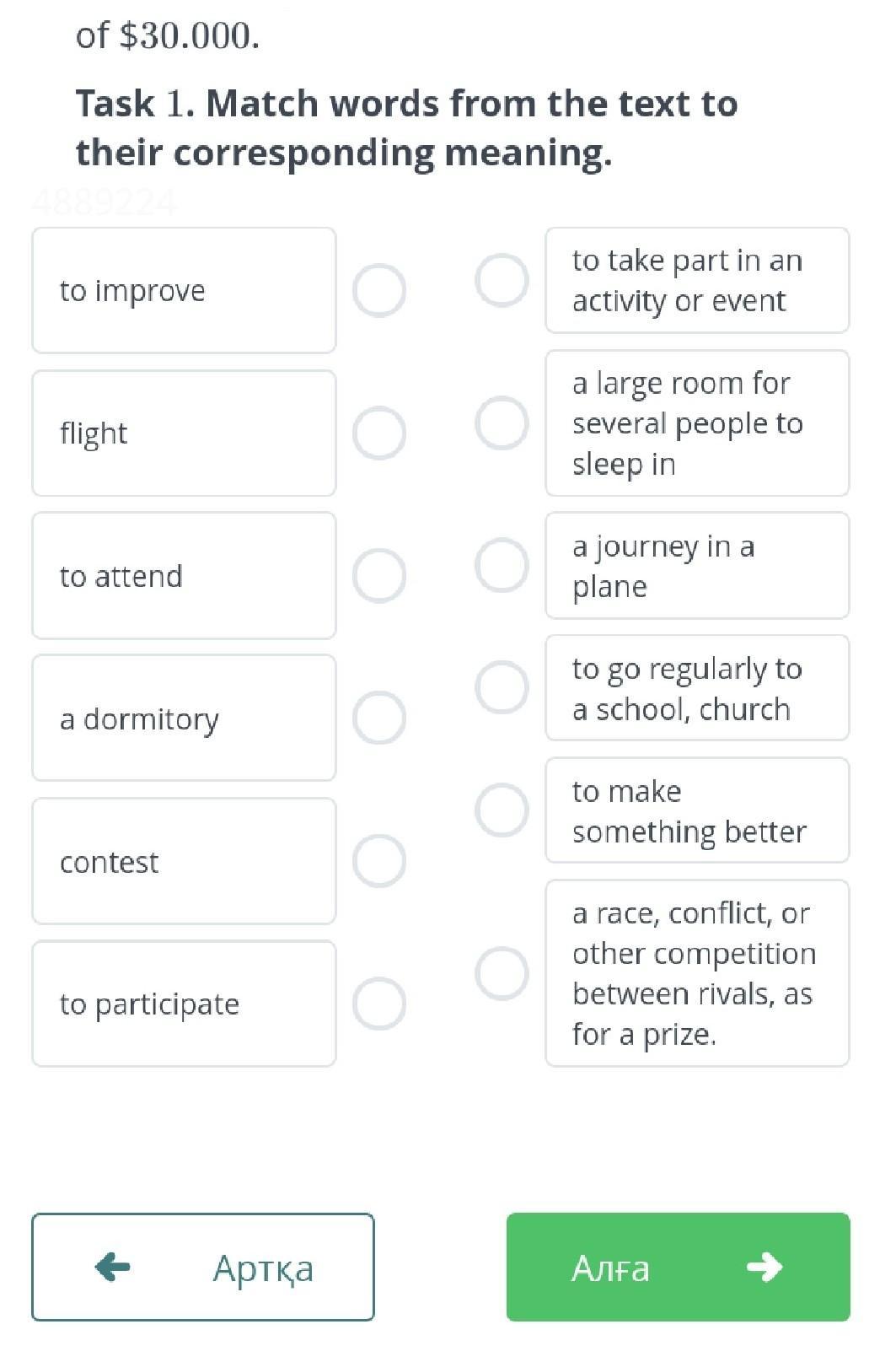
Task: Select the circle beside 'a dormitory'
Action: pos(379,719)
